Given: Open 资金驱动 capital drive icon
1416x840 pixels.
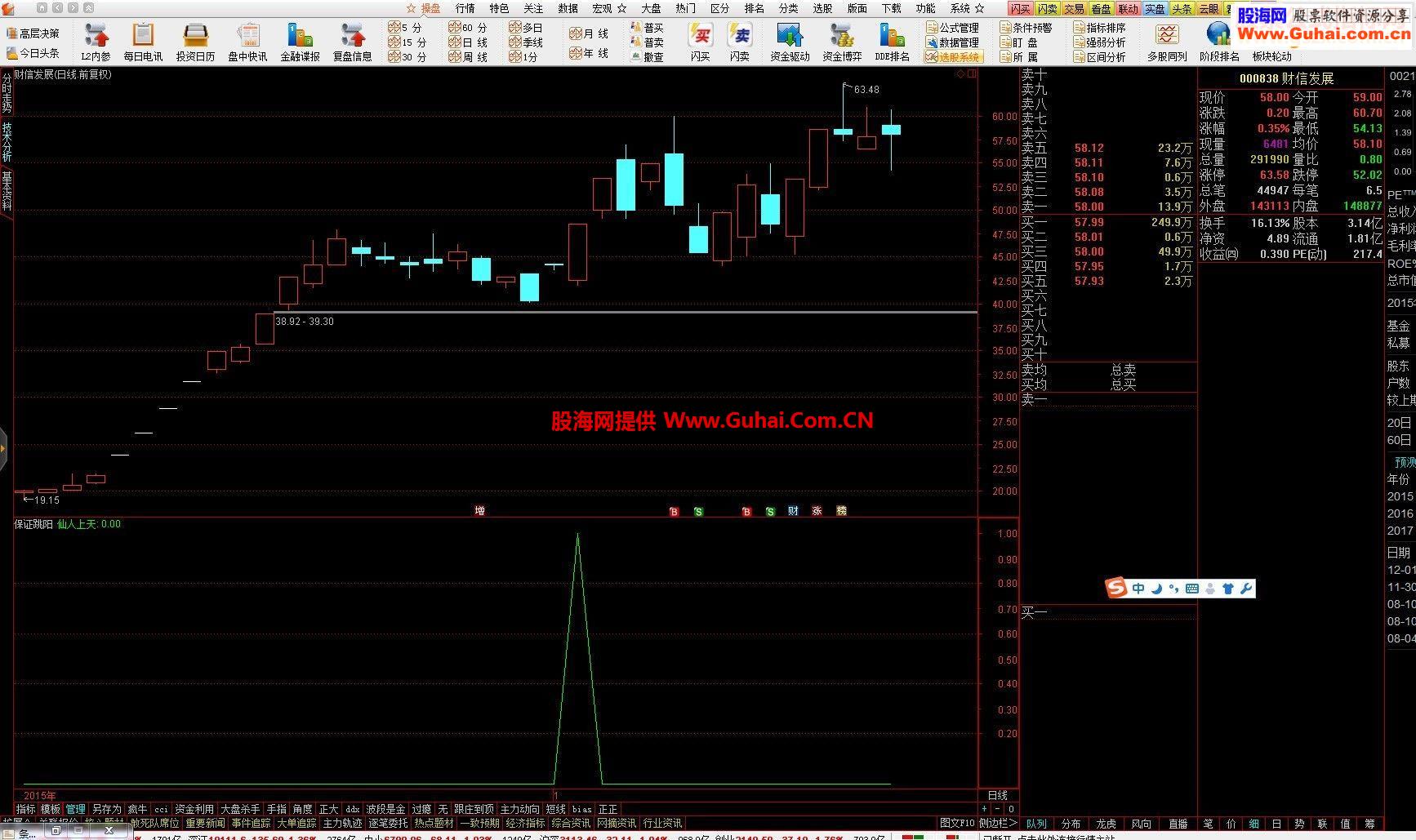Looking at the screenshot, I should coord(790,42).
